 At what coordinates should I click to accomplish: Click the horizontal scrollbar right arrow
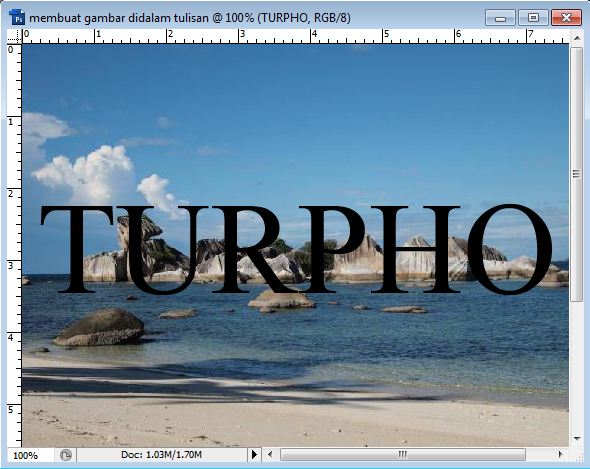coord(560,454)
